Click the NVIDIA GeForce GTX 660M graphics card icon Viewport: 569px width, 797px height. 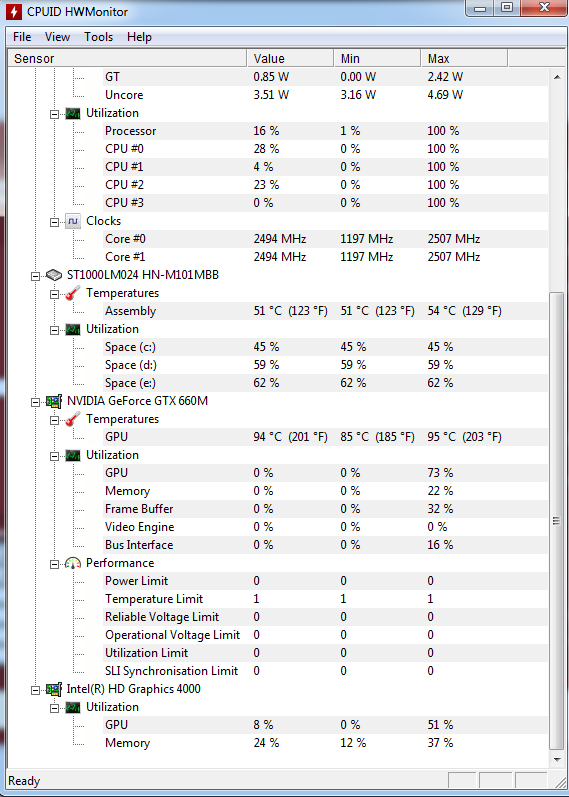(x=53, y=402)
